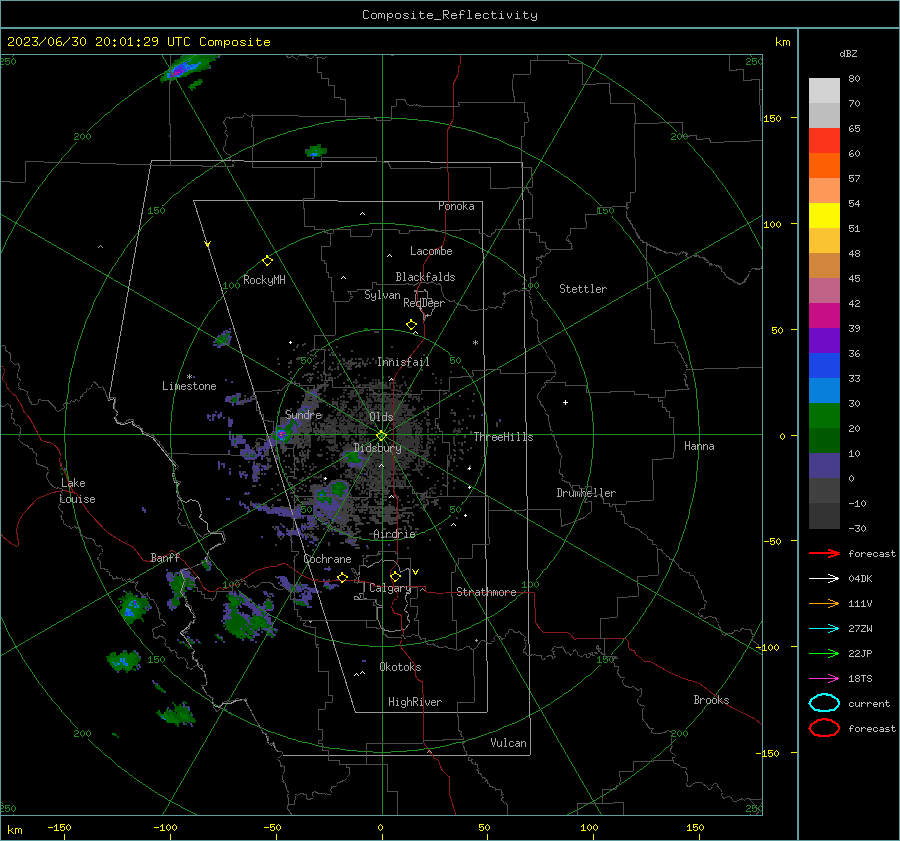Image resolution: width=900 pixels, height=841 pixels.
Task: Select the orange 111V arrow icon
Action: [824, 603]
